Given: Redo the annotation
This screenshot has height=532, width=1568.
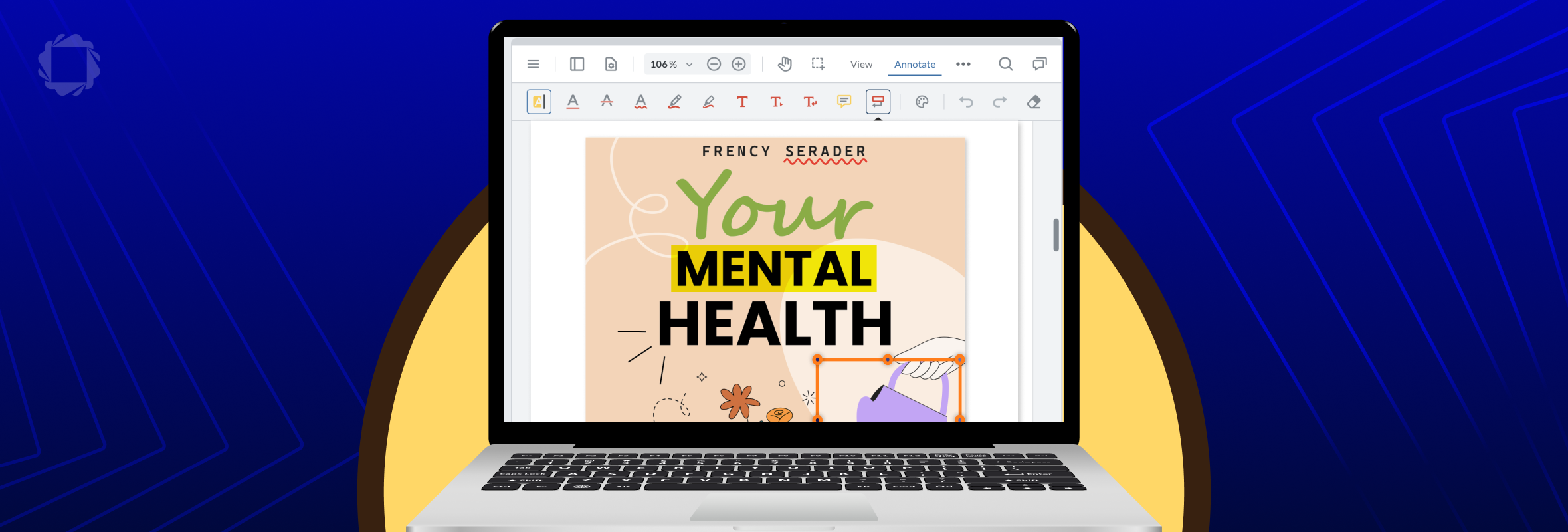Looking at the screenshot, I should click(1000, 102).
